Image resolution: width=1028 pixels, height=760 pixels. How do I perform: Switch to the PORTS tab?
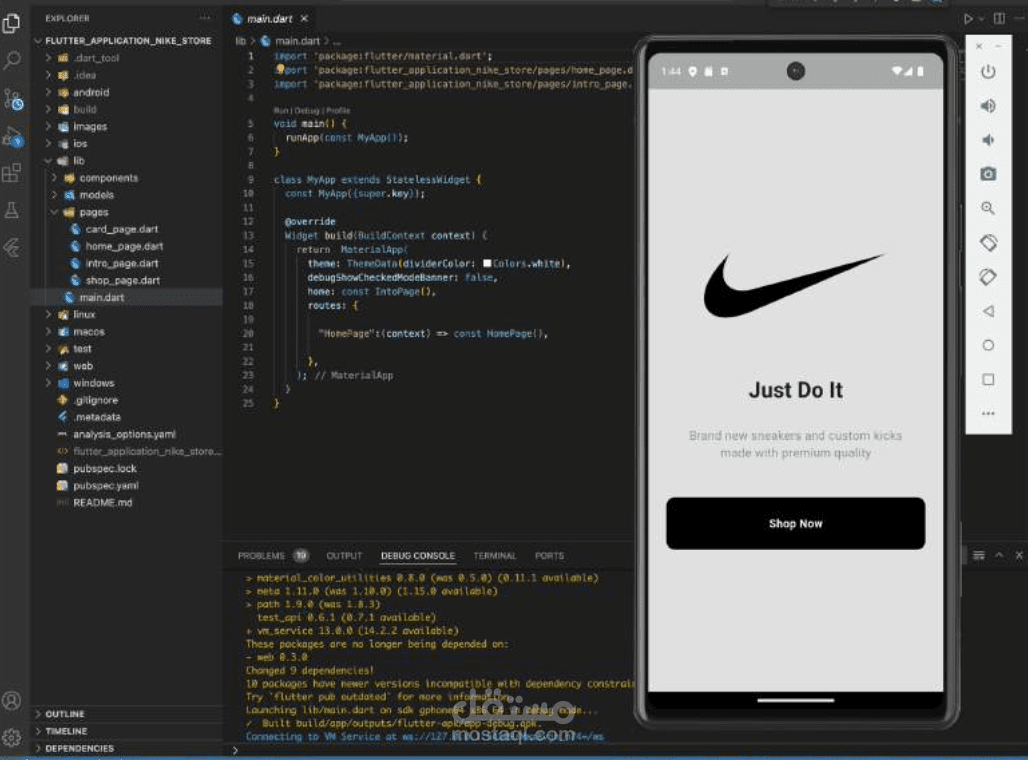[549, 555]
